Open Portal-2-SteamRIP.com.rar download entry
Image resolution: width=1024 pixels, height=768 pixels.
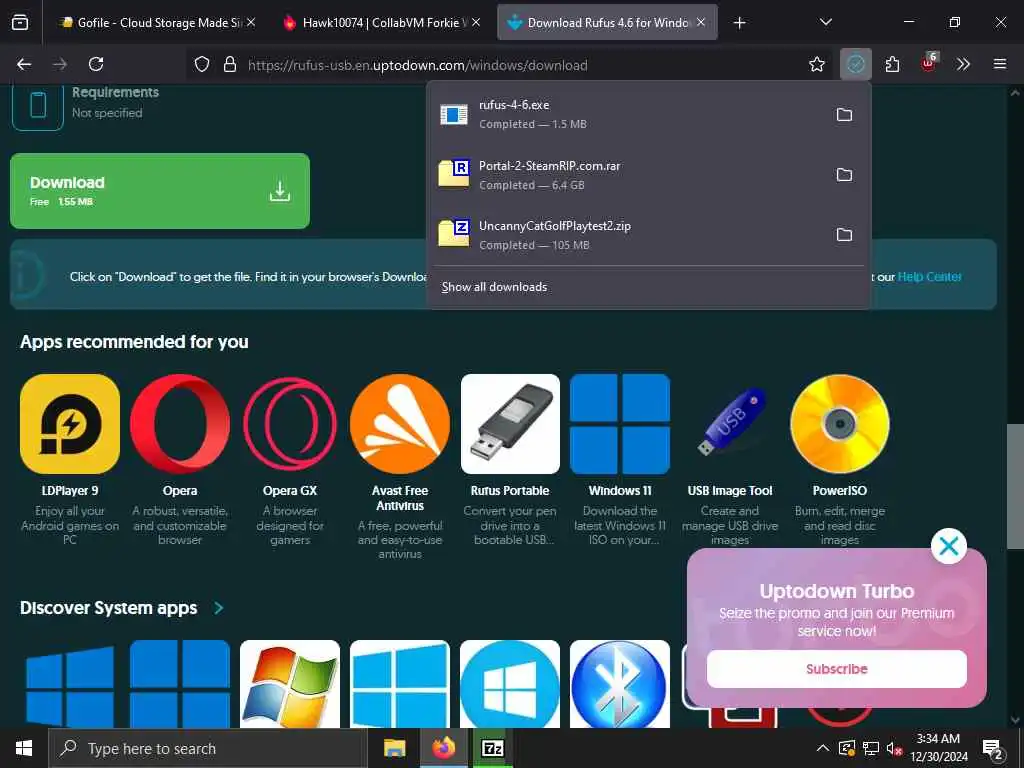click(627, 175)
